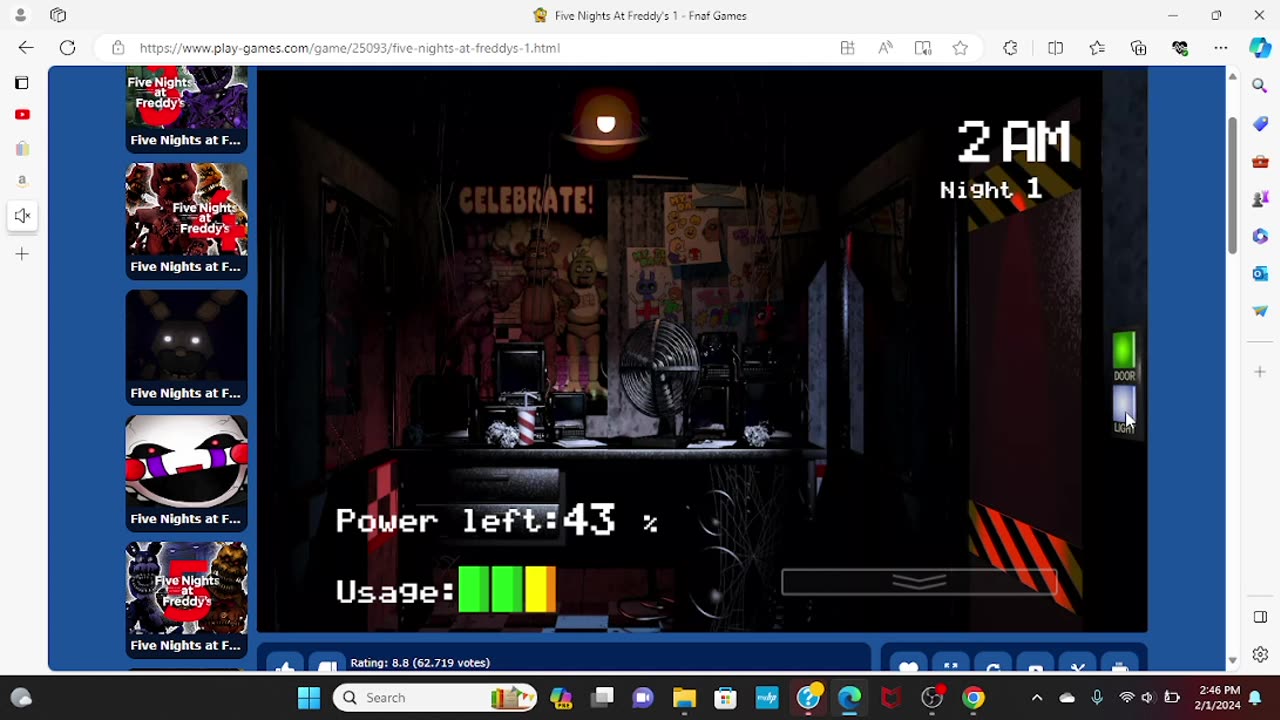Click the Edge profile avatar icon
Screen dimensions: 1280x720
coord(20,15)
